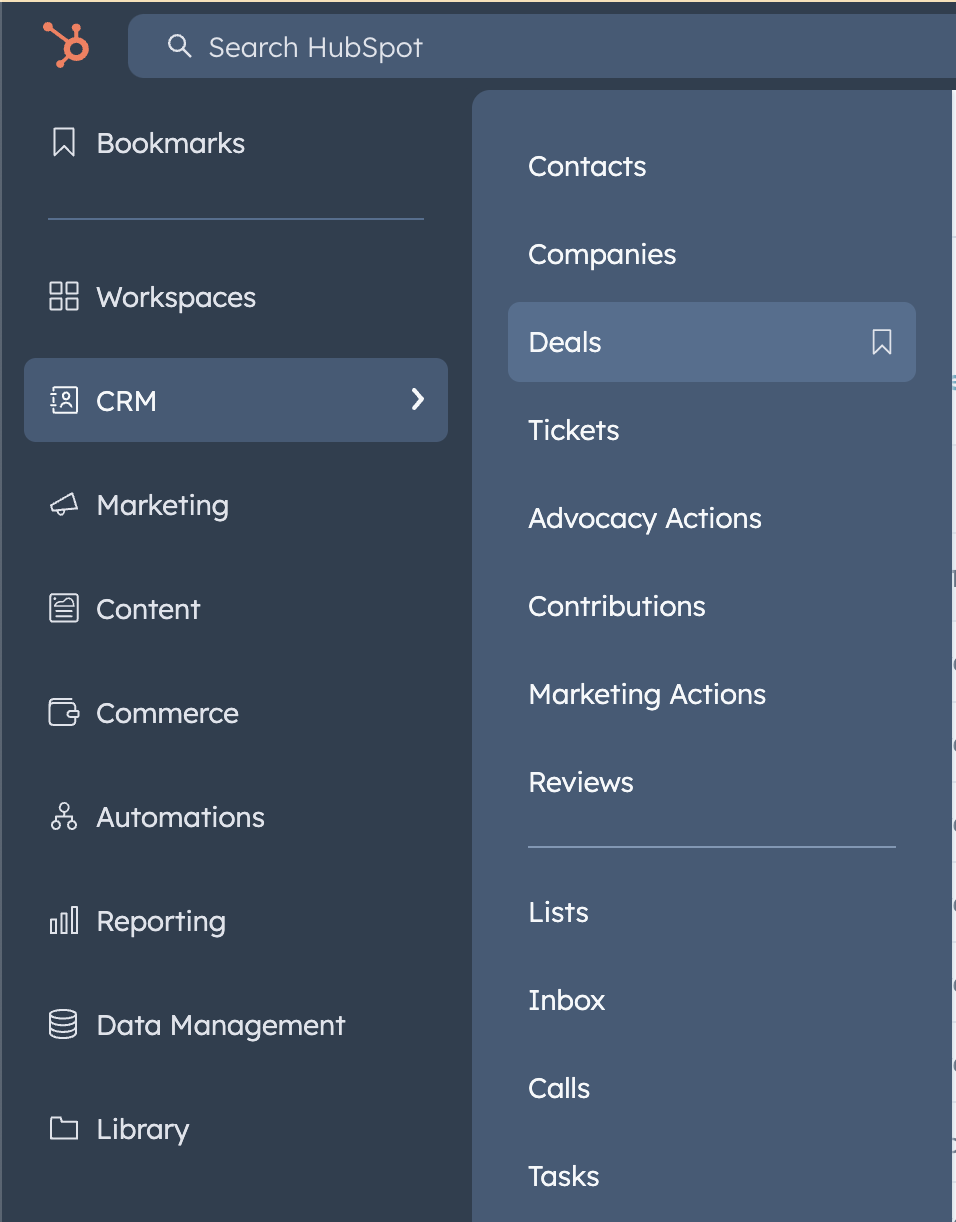Go to Contacts in CRM submenu

[587, 166]
